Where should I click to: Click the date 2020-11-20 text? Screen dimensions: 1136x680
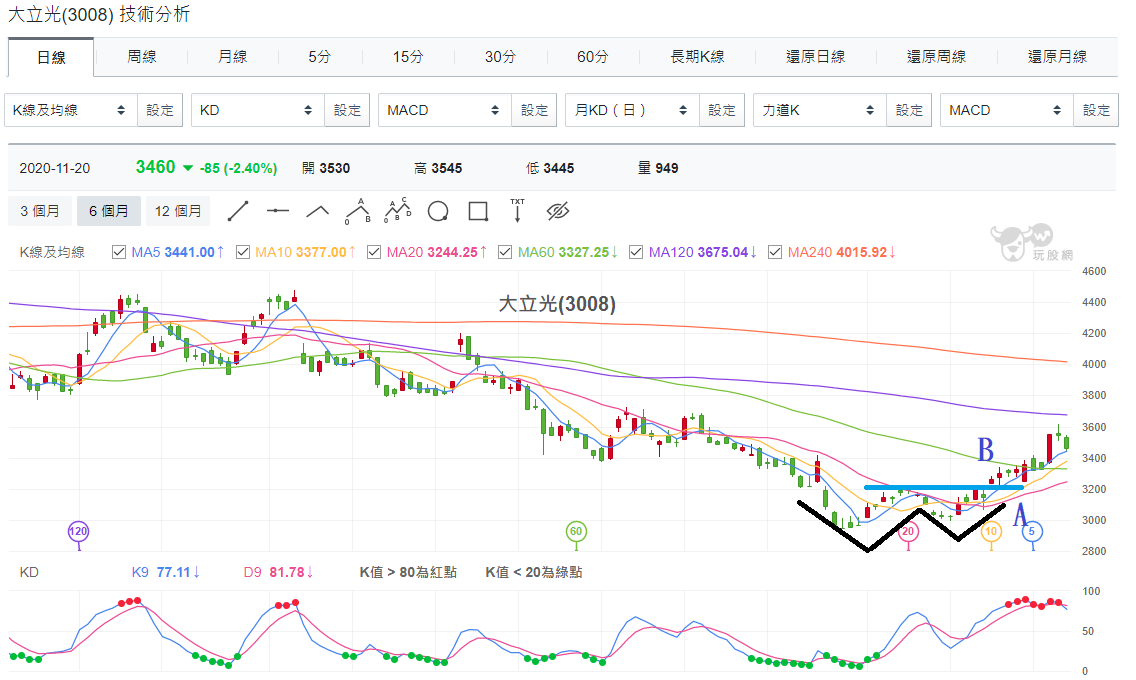54,168
